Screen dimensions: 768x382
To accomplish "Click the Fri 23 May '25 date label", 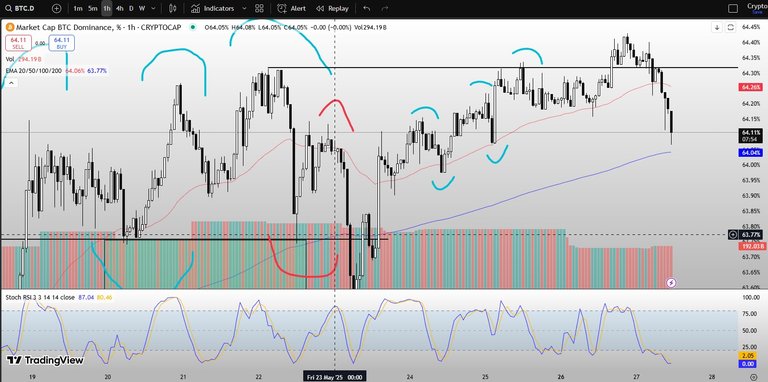I will tap(335, 377).
